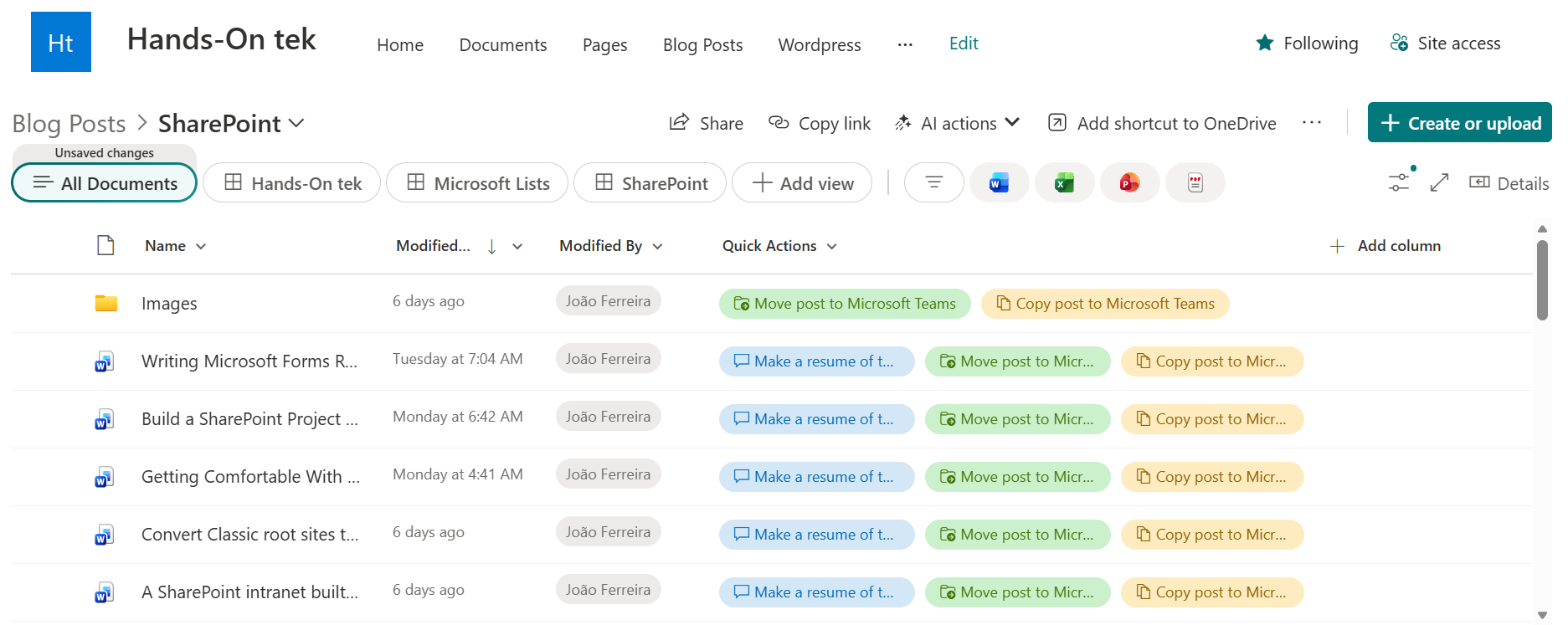The image size is (1568, 625).
Task: Move Build a SharePoint Project post to Teams
Action: click(x=1018, y=419)
